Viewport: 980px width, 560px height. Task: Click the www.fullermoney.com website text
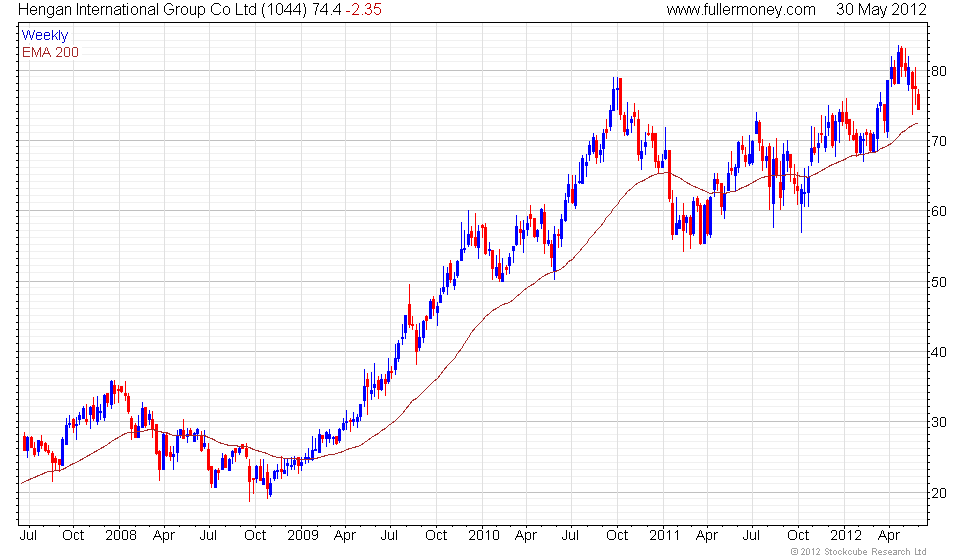click(x=741, y=10)
